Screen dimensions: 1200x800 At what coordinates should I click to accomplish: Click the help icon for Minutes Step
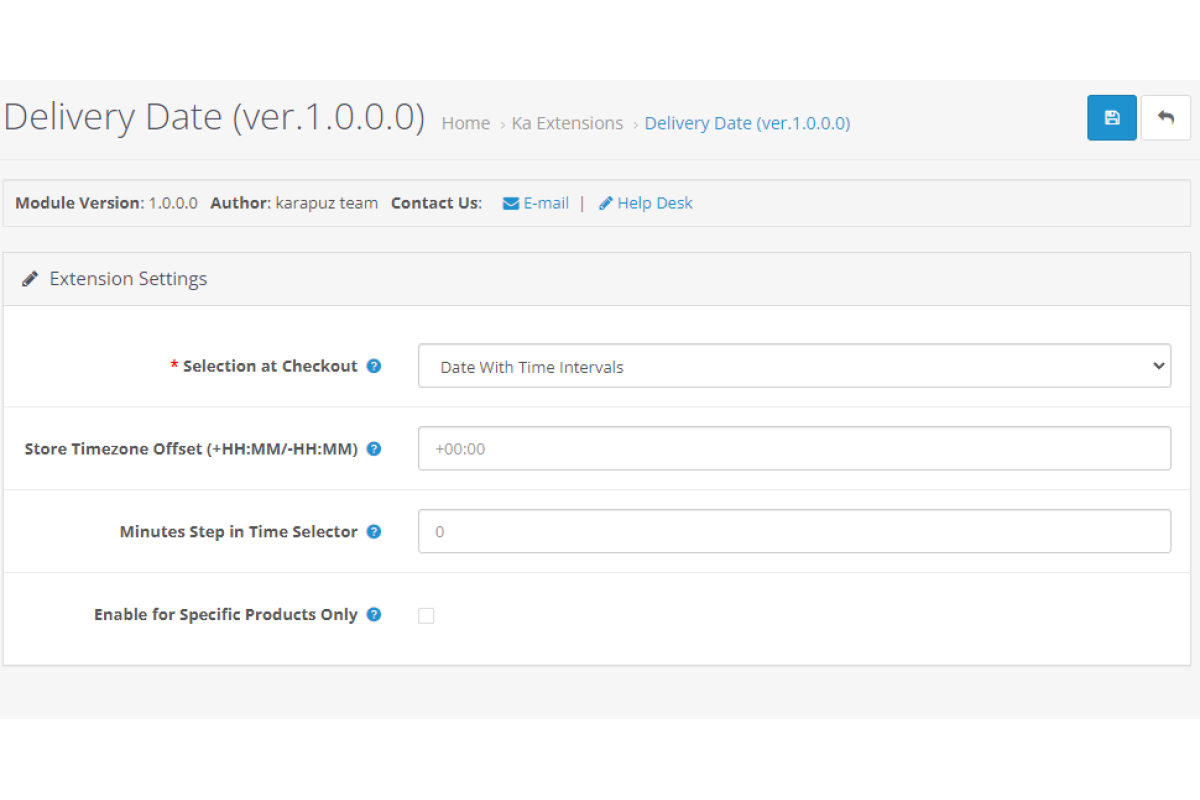pos(374,532)
